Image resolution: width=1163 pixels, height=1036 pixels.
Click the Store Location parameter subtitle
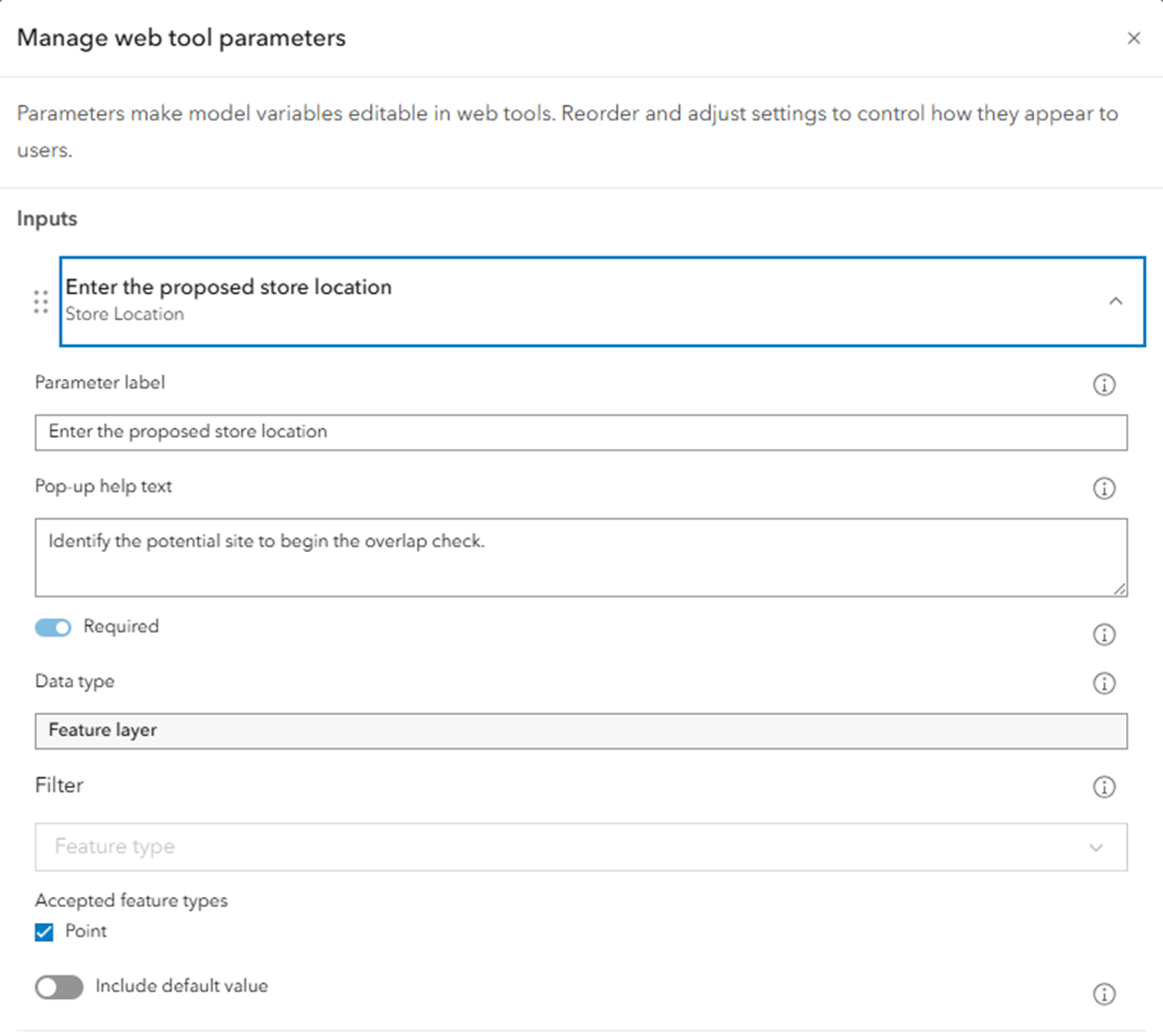click(125, 314)
